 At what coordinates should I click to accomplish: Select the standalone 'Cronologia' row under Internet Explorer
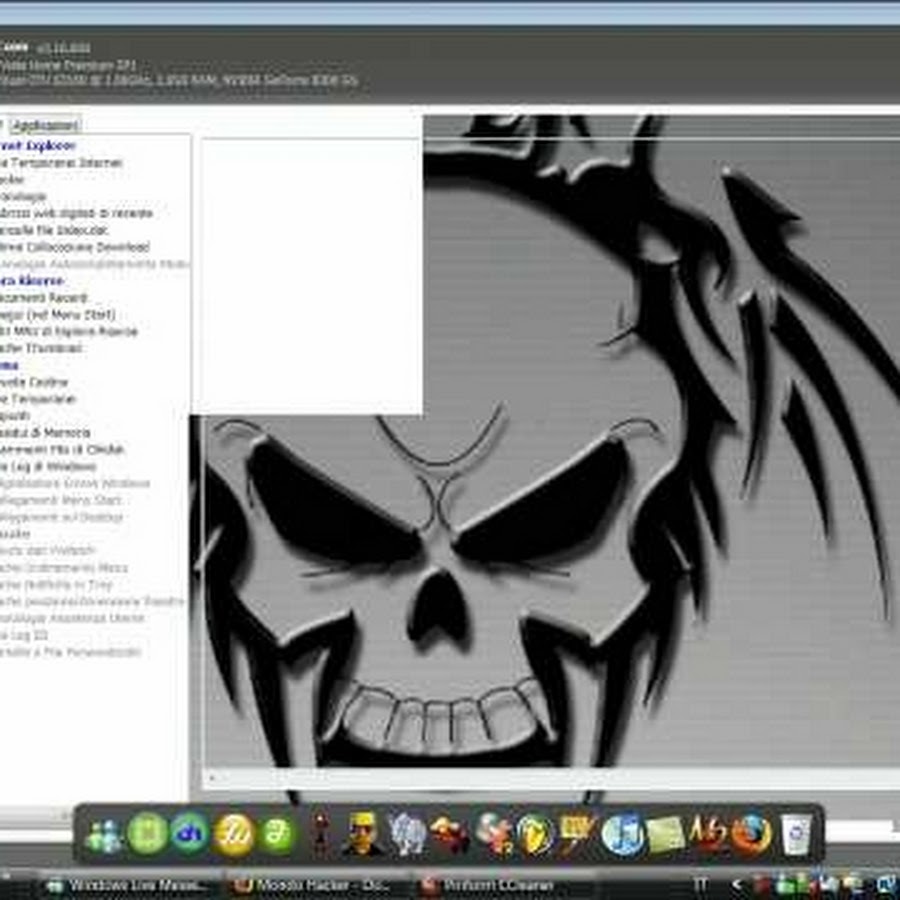pyautogui.click(x=23, y=196)
